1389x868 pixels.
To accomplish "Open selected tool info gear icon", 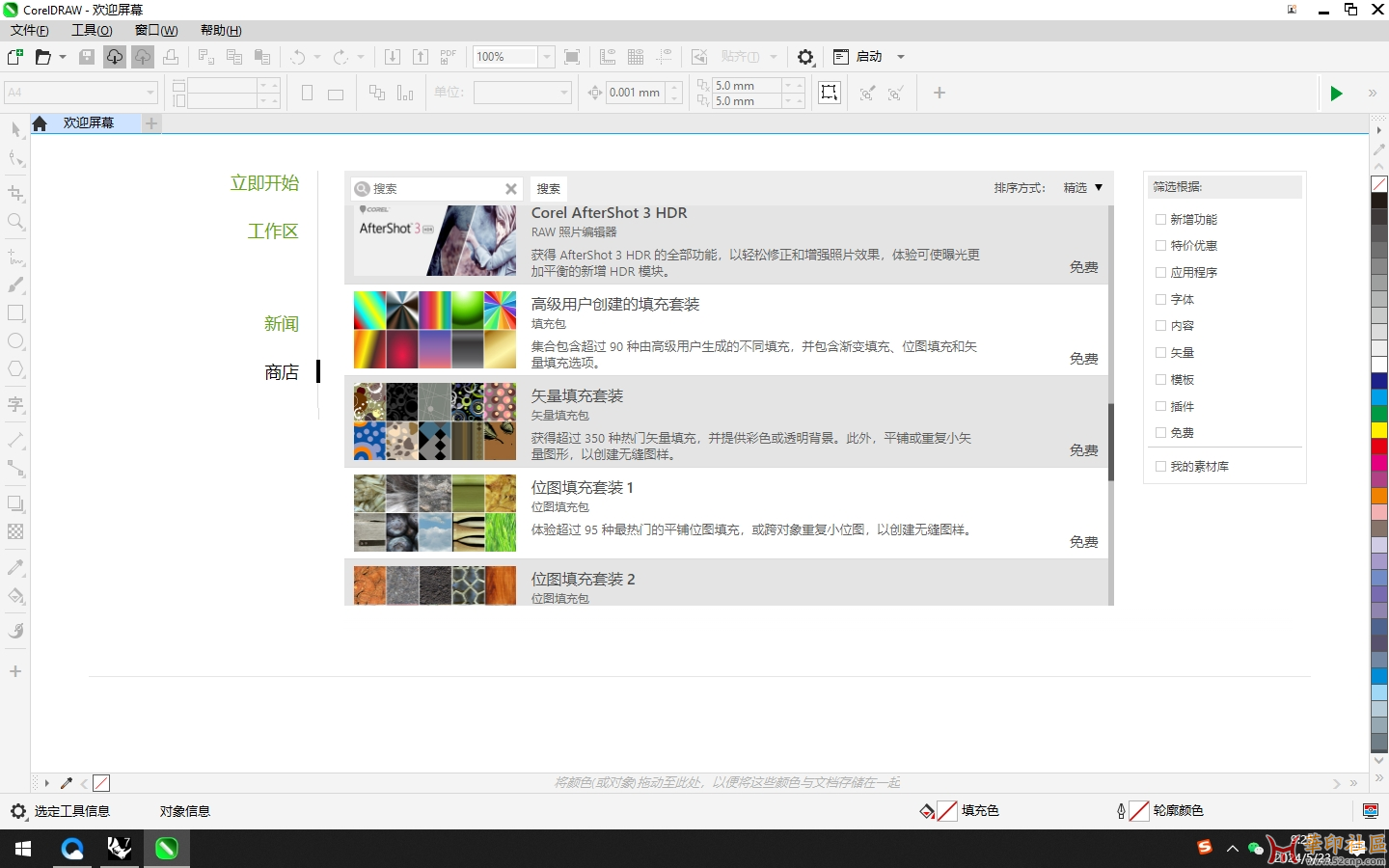I will [18, 811].
